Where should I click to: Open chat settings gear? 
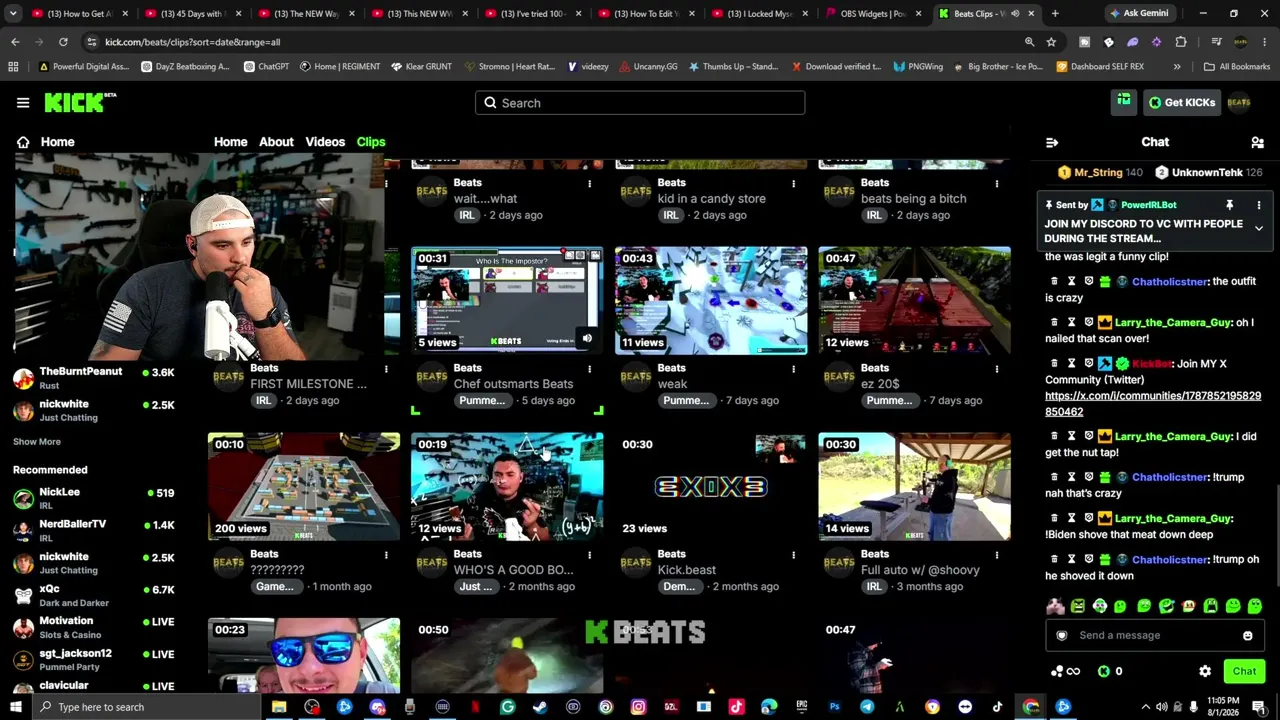click(1205, 671)
